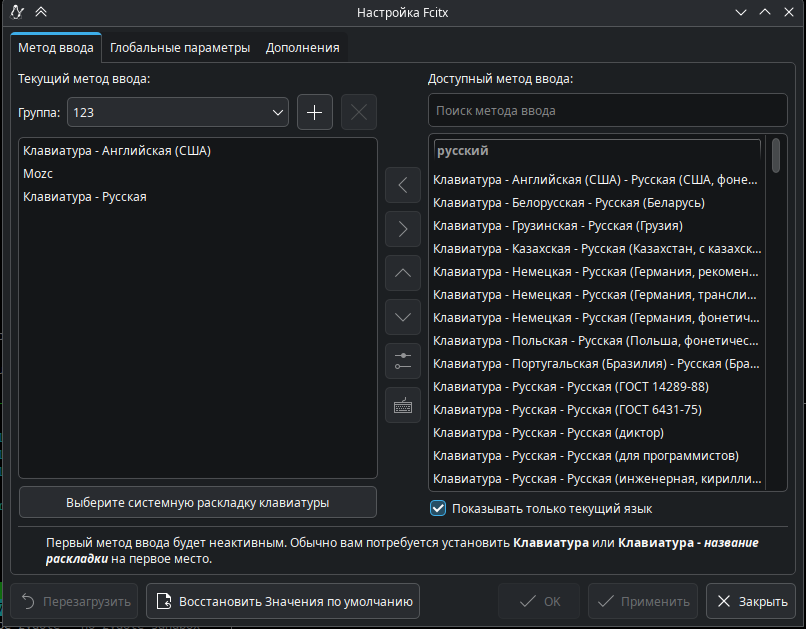
Task: Click the add group plus icon
Action: pyautogui.click(x=314, y=113)
